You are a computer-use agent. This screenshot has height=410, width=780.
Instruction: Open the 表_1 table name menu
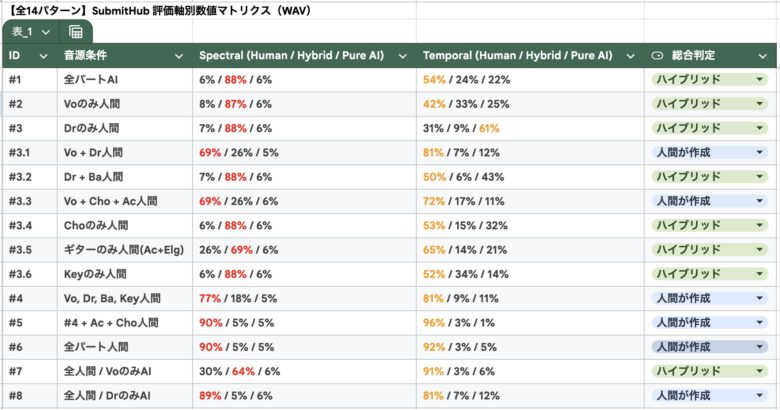(x=30, y=32)
